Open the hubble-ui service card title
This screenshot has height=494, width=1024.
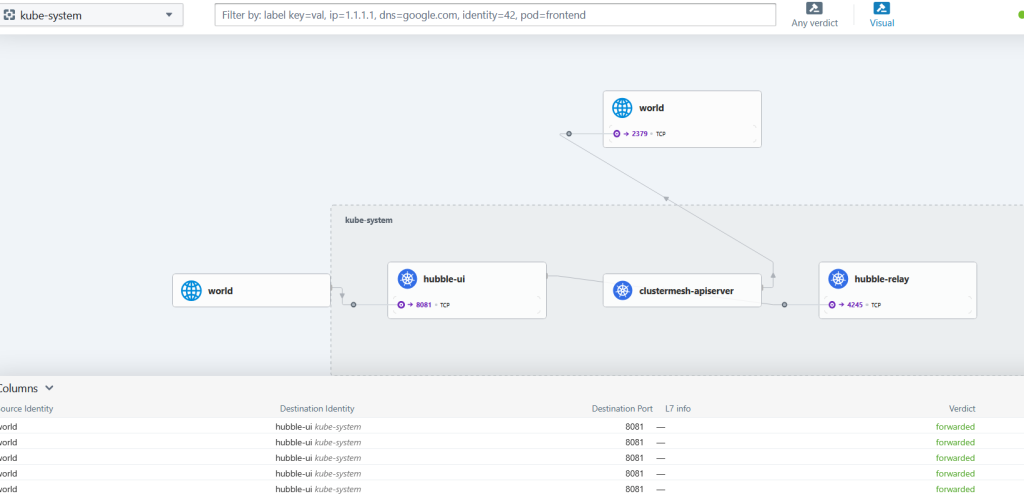pos(444,279)
